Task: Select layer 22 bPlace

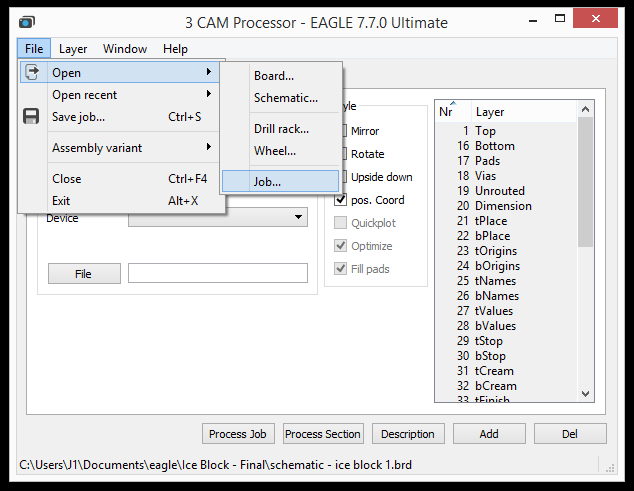Action: pos(506,235)
